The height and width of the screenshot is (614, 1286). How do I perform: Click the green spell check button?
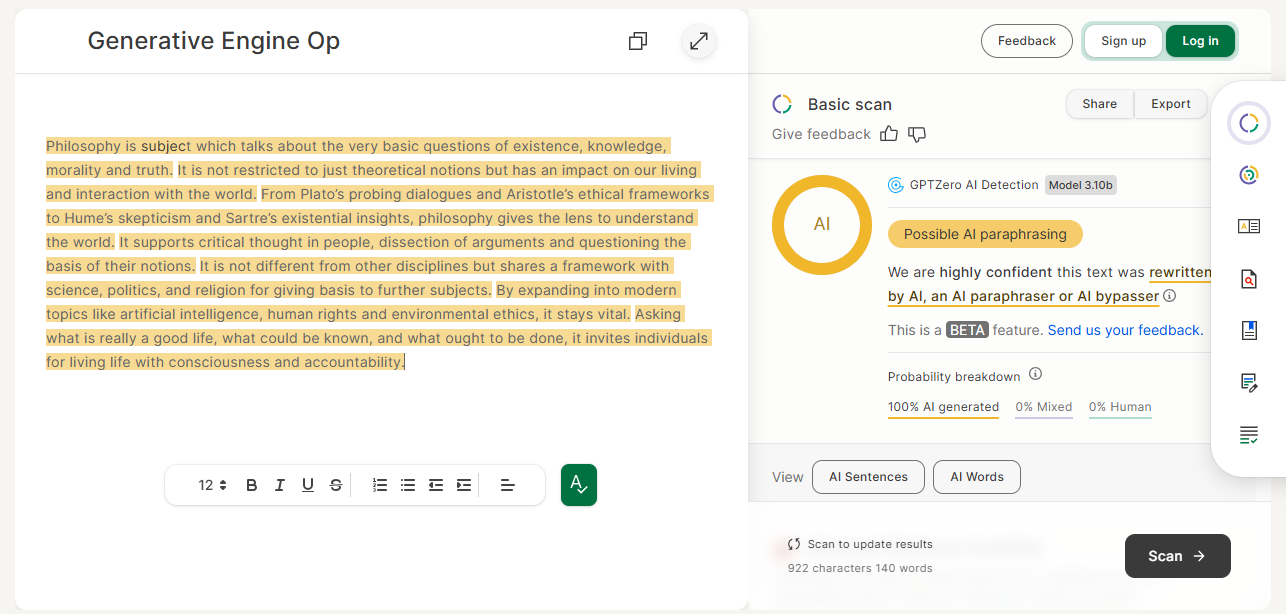tap(578, 485)
